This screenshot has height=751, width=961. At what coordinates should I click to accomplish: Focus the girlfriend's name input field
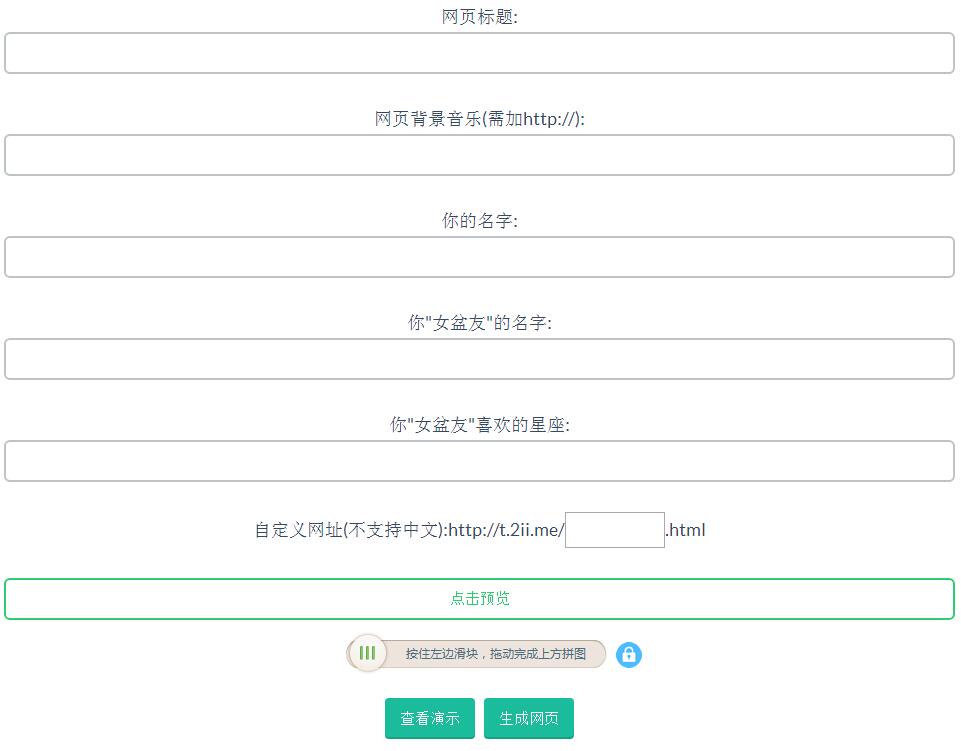pos(479,359)
